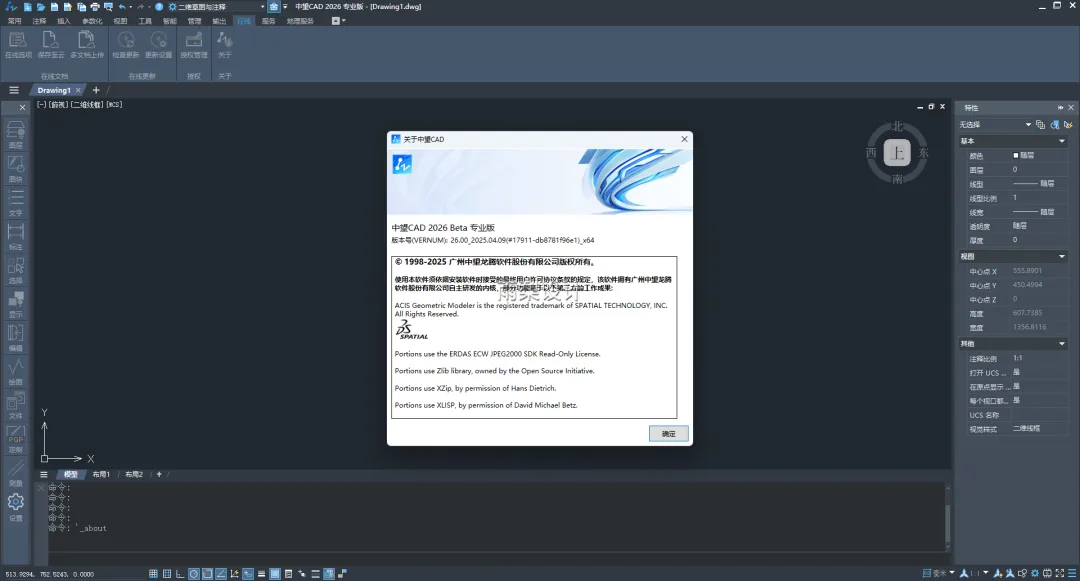Toggle snap mode table icon in status bar
The height and width of the screenshot is (581, 1080).
click(x=167, y=573)
